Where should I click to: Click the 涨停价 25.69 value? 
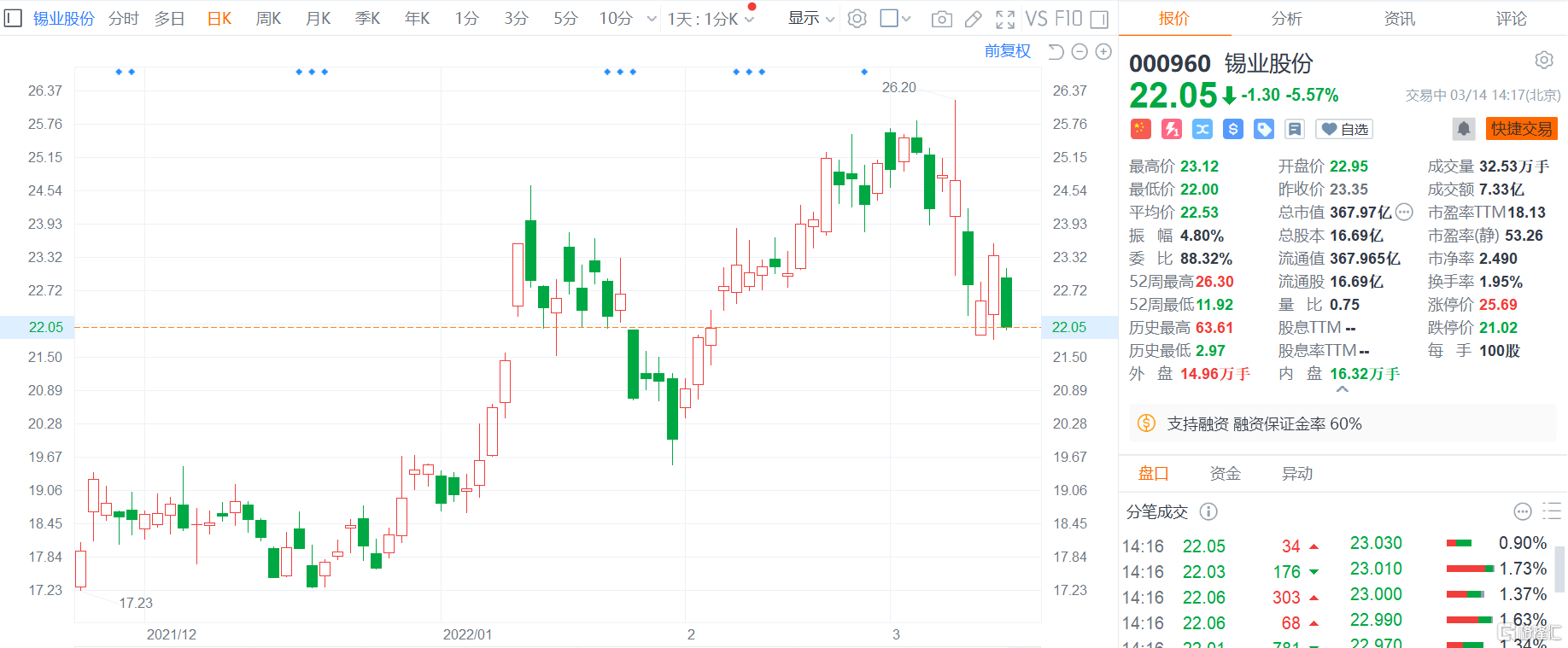click(x=1498, y=305)
